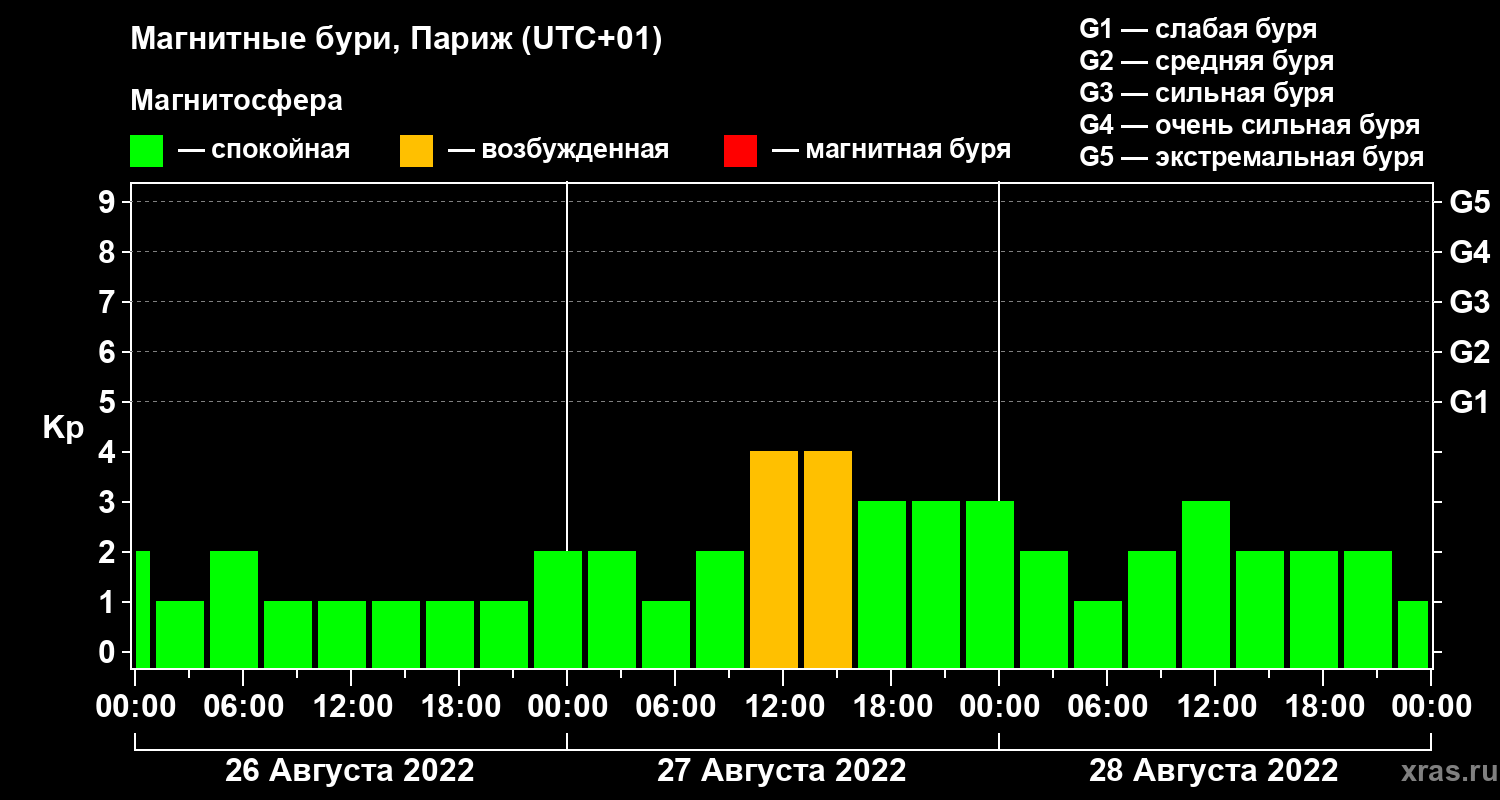The height and width of the screenshot is (800, 1500).
Task: Click the Kp 2 bar at 06:00 on 26 August
Action: [234, 609]
